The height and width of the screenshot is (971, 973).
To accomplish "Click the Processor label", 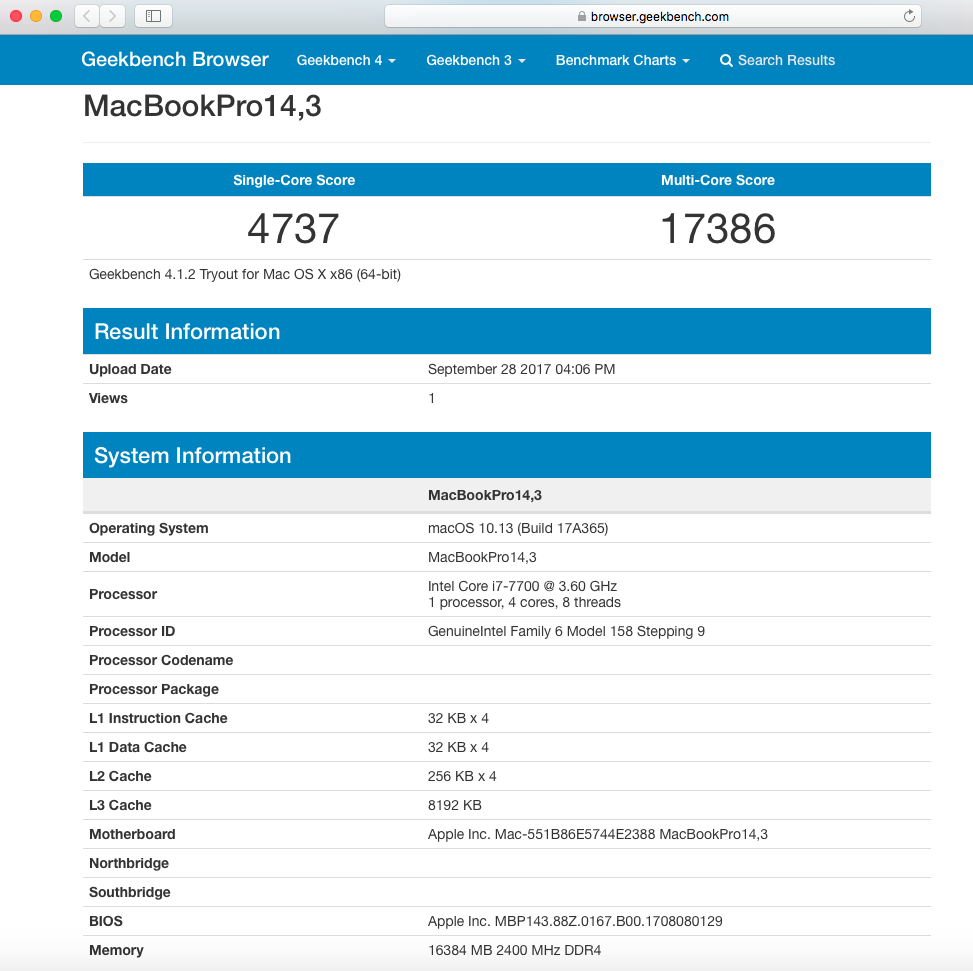I will tap(123, 594).
